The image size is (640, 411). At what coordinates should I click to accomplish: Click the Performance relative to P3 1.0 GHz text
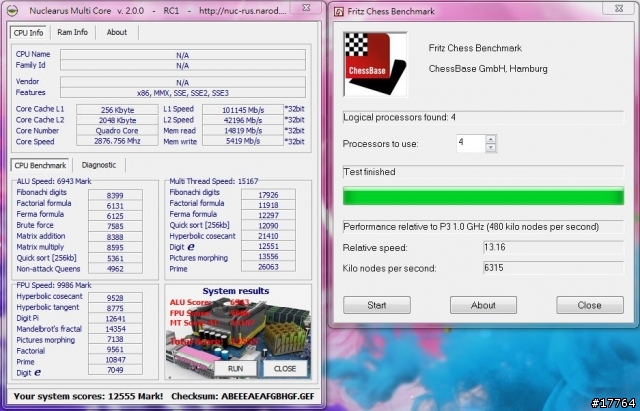click(x=471, y=227)
